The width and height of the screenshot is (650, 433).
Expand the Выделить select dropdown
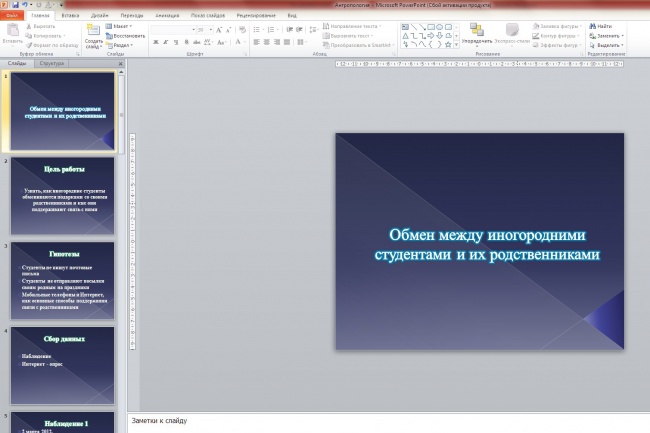[622, 45]
